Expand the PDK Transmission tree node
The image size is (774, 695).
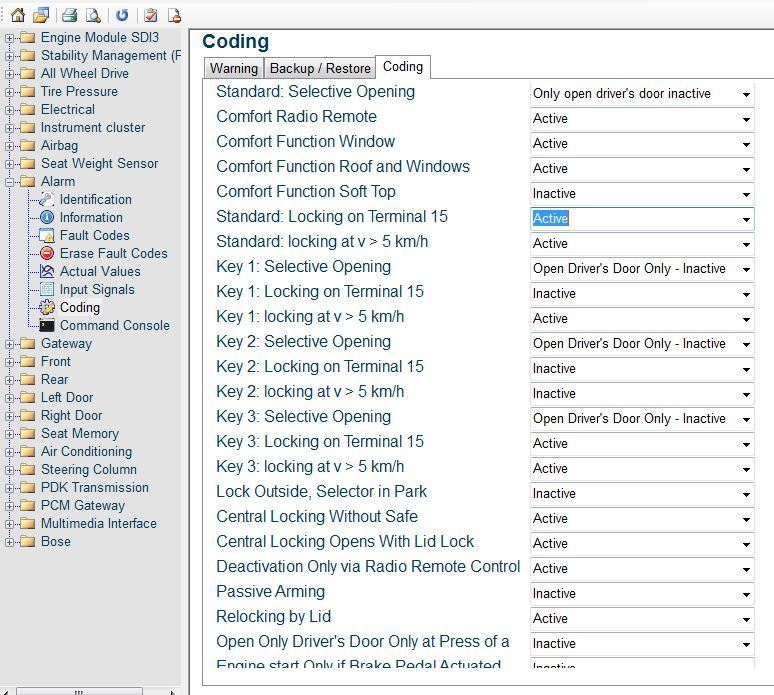click(x=10, y=488)
